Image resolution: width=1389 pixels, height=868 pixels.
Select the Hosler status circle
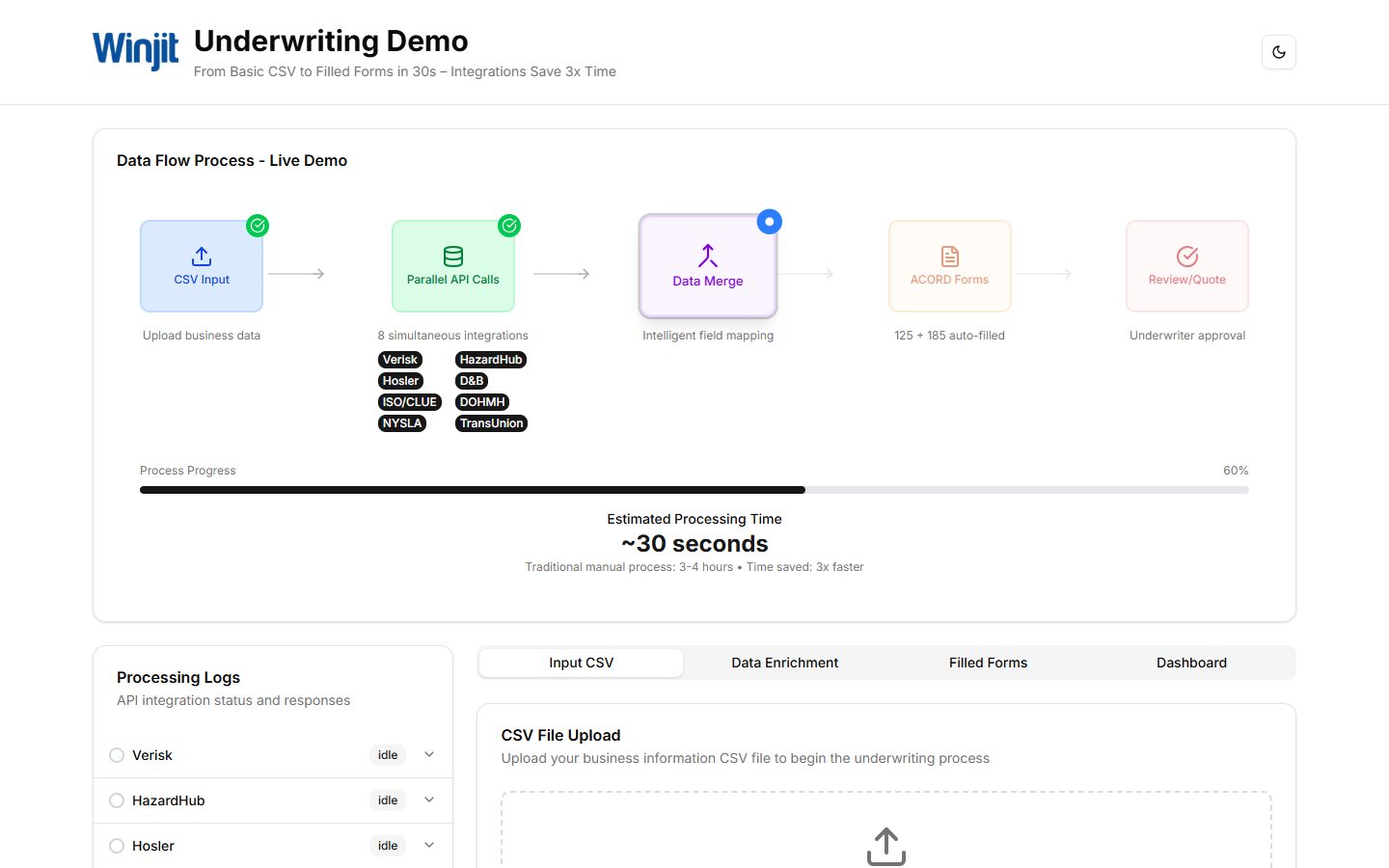(x=117, y=846)
